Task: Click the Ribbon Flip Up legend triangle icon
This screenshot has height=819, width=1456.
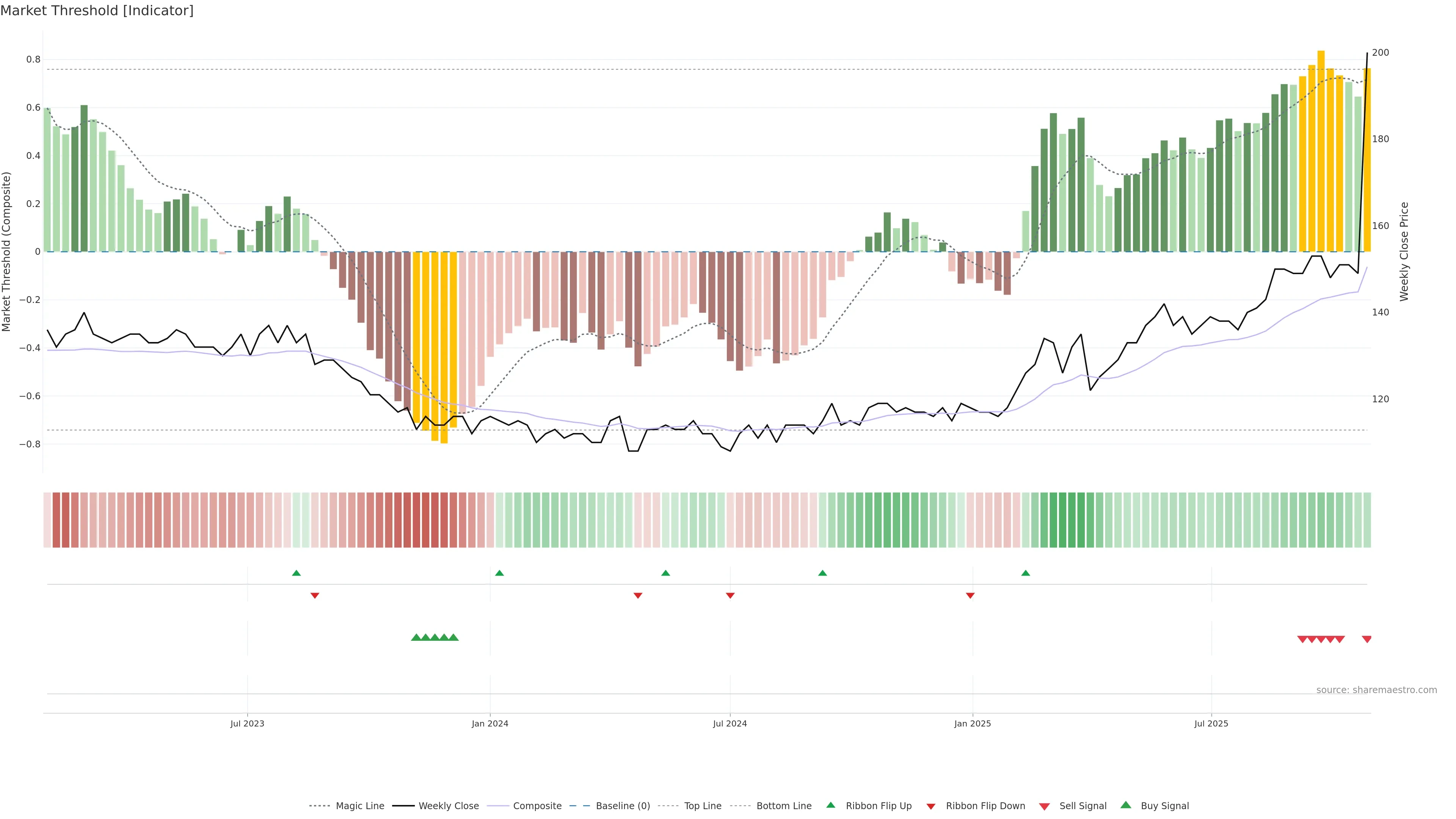Action: coord(830,805)
